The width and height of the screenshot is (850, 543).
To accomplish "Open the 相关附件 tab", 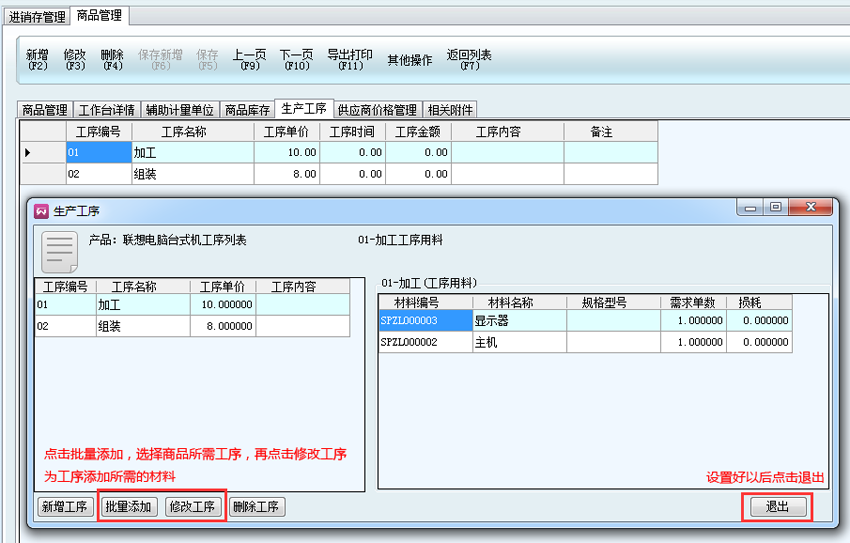I will 450,110.
